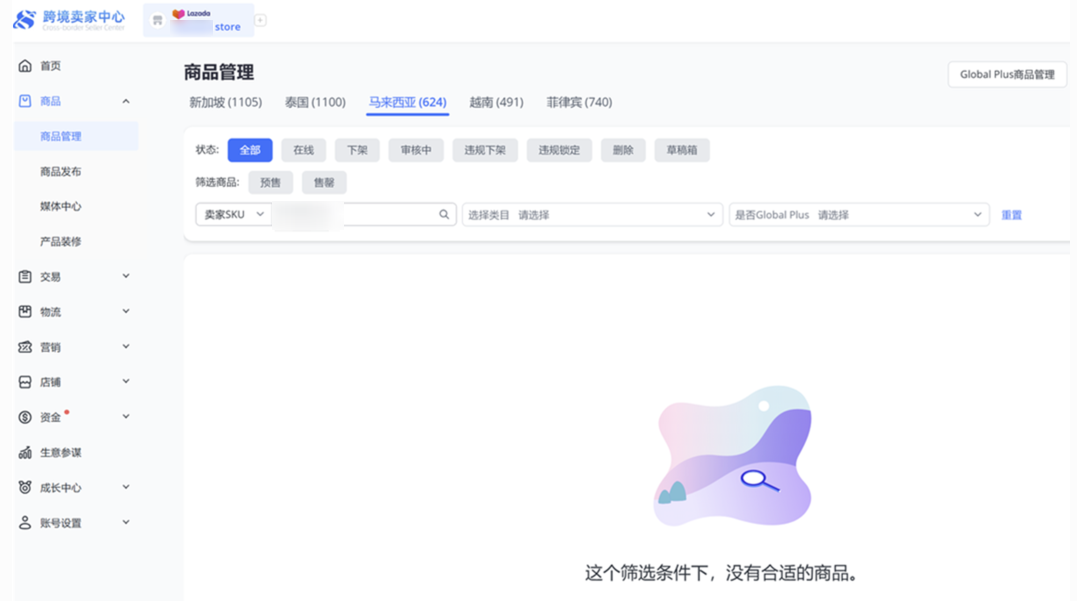Click the Global Plus商品管理 button

tap(1007, 74)
